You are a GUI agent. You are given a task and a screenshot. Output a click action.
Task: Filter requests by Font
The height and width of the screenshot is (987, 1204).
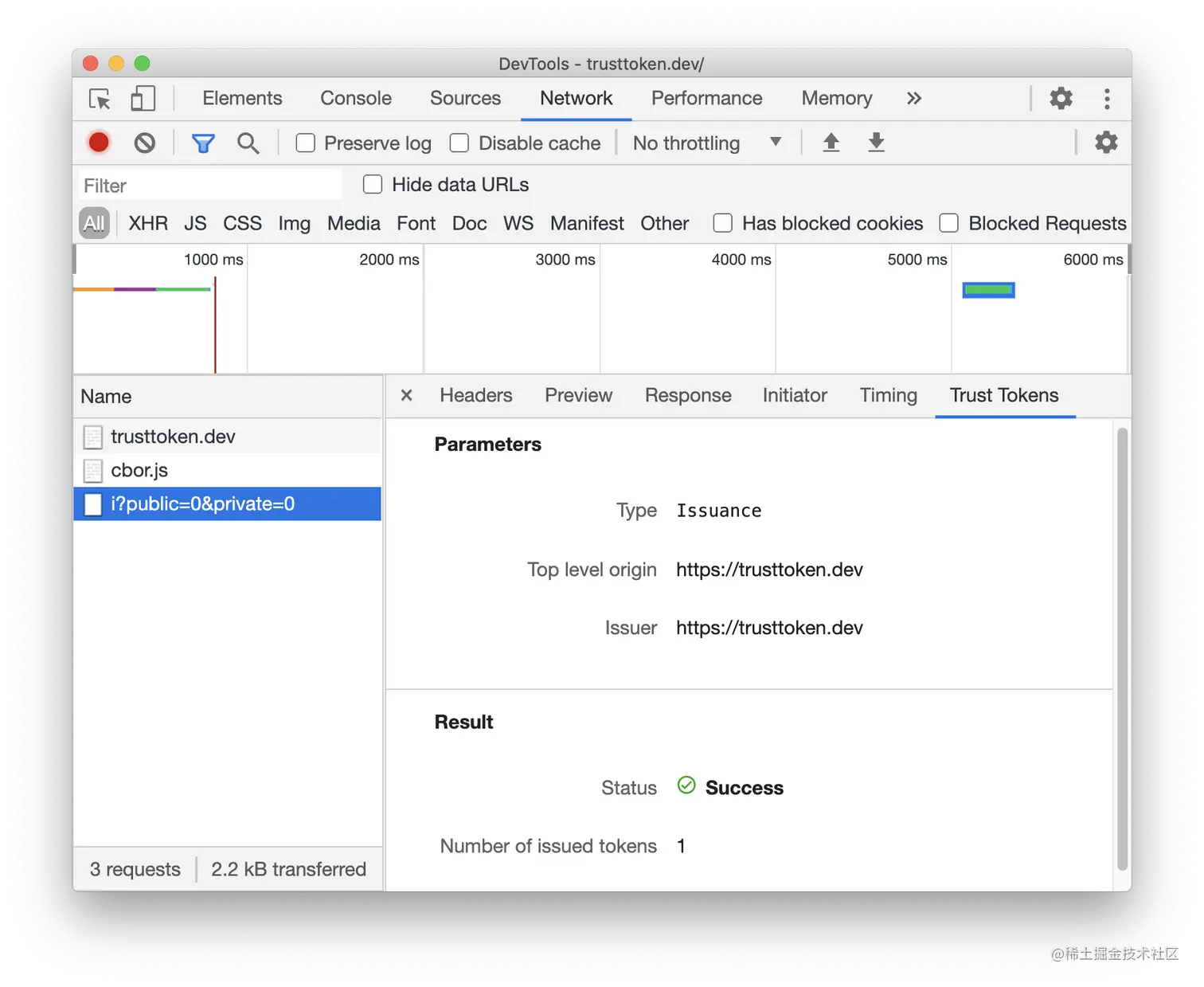(x=416, y=223)
